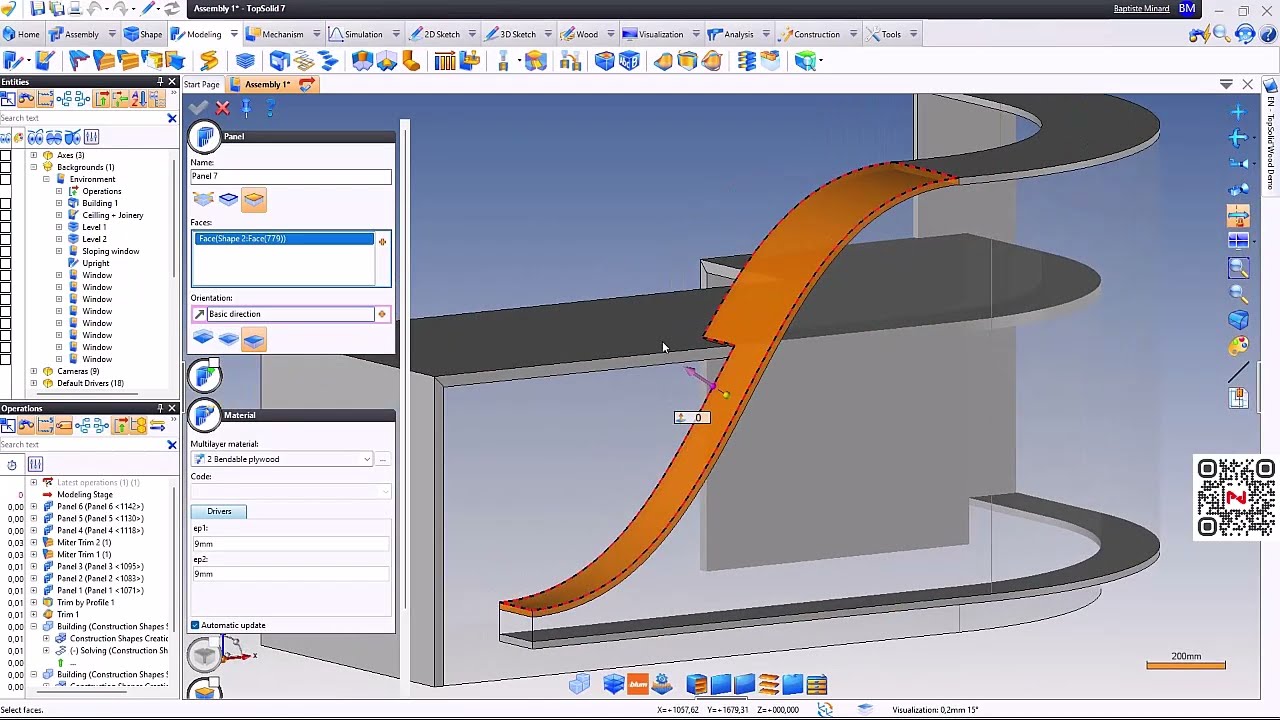Toggle visibility checkbox for Level 1
The width and height of the screenshot is (1280, 720).
click(5, 227)
